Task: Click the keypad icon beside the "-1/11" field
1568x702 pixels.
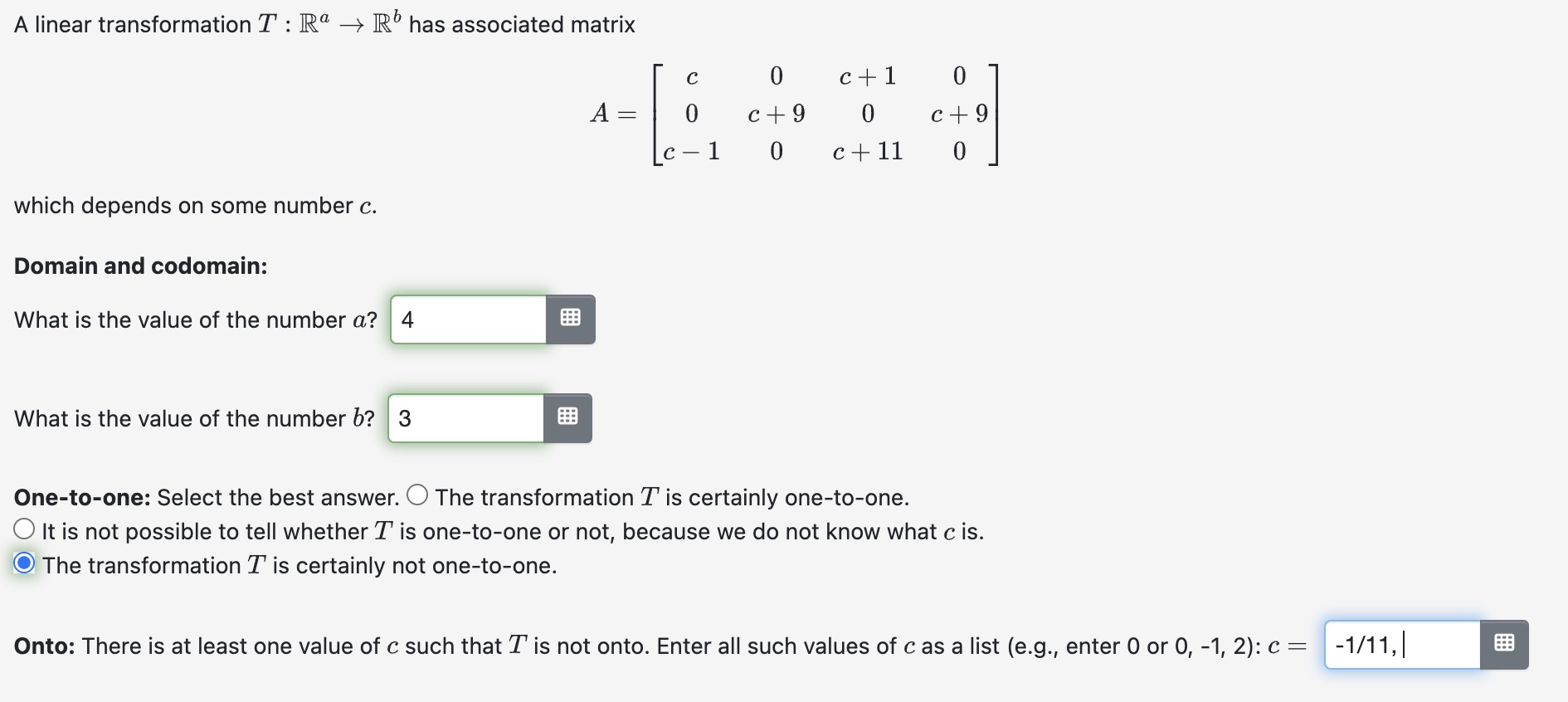Action: coord(1506,642)
